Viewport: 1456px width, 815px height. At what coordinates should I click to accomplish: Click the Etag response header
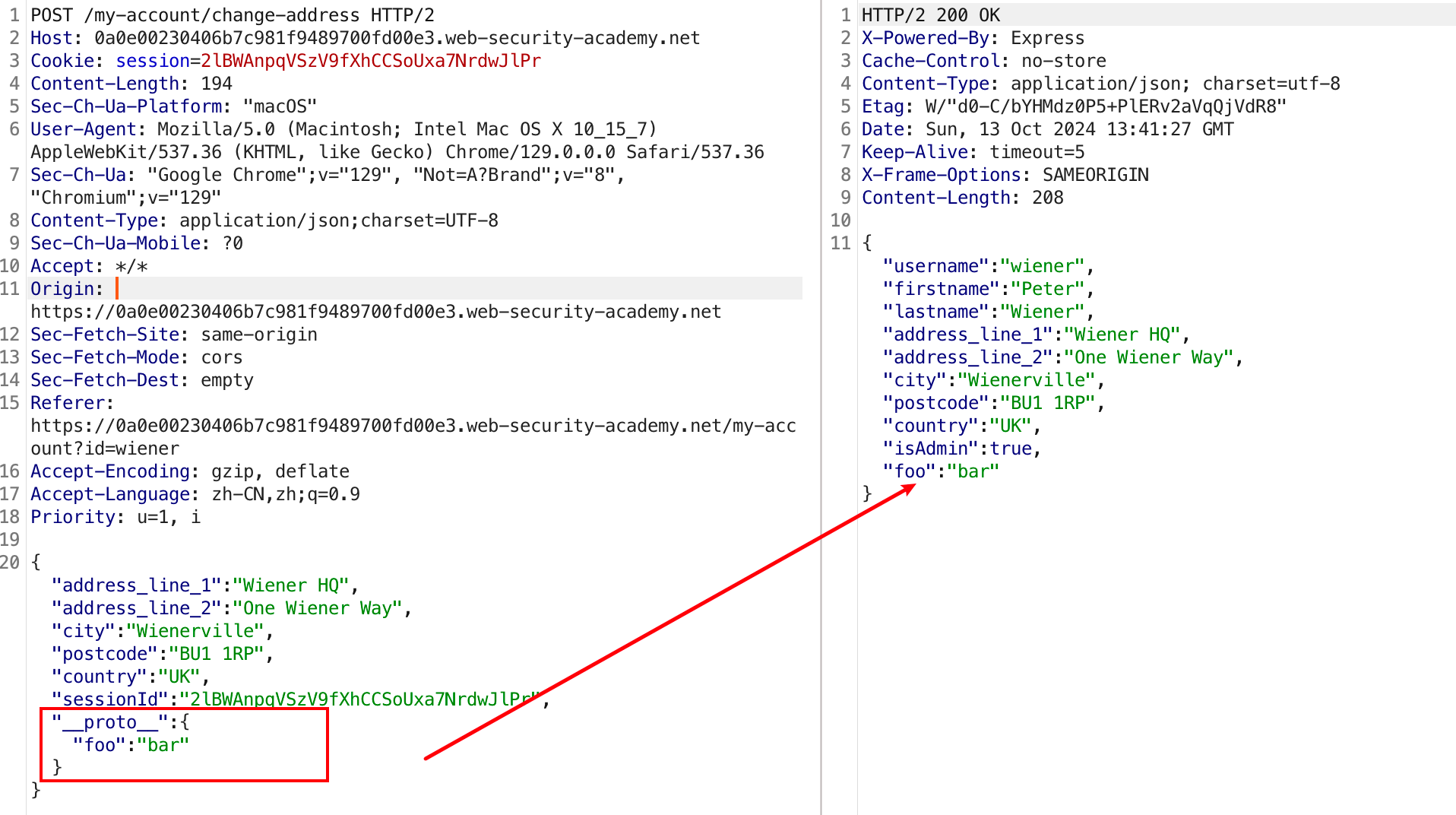(x=1074, y=106)
